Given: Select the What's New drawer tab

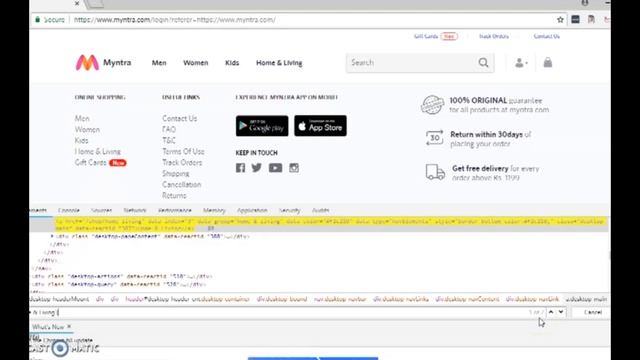Looking at the screenshot, I should [48, 327].
